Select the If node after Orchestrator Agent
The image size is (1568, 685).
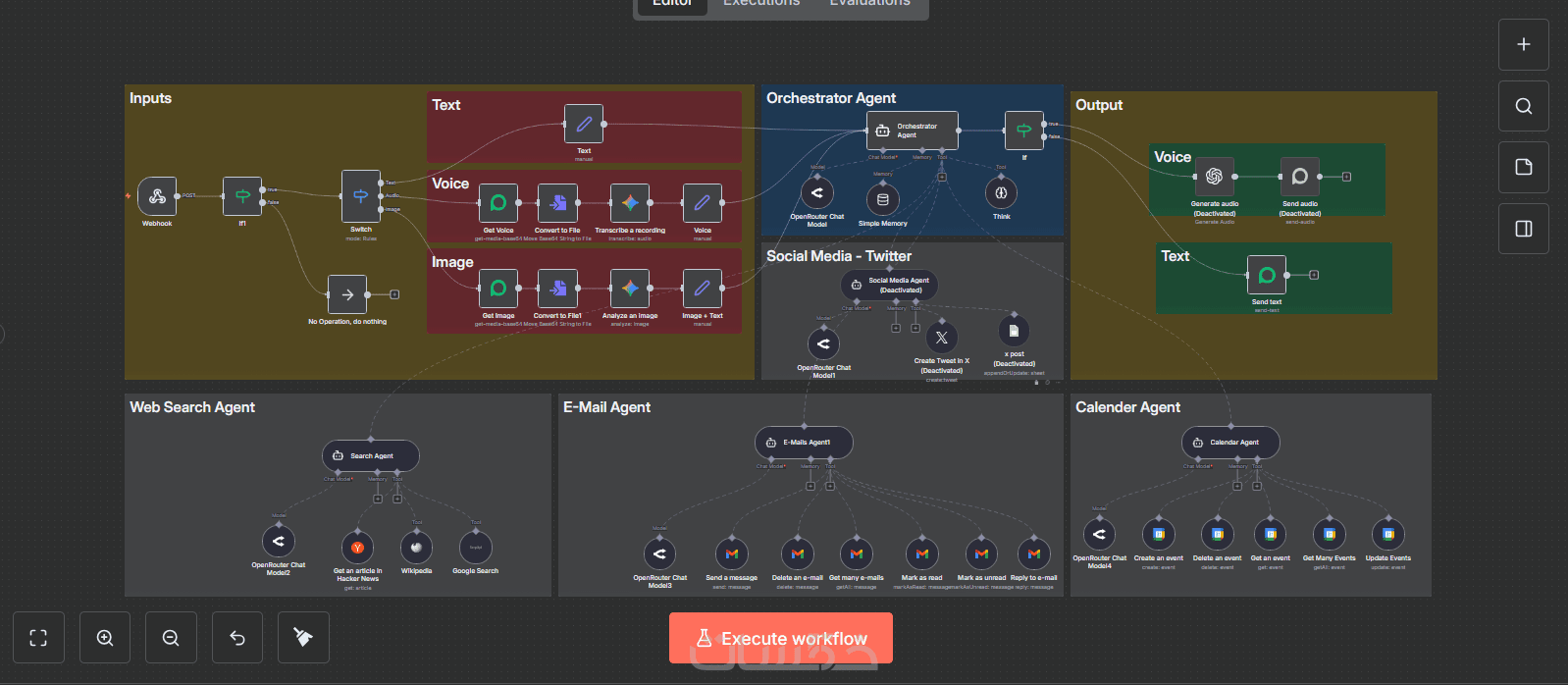tap(1024, 131)
